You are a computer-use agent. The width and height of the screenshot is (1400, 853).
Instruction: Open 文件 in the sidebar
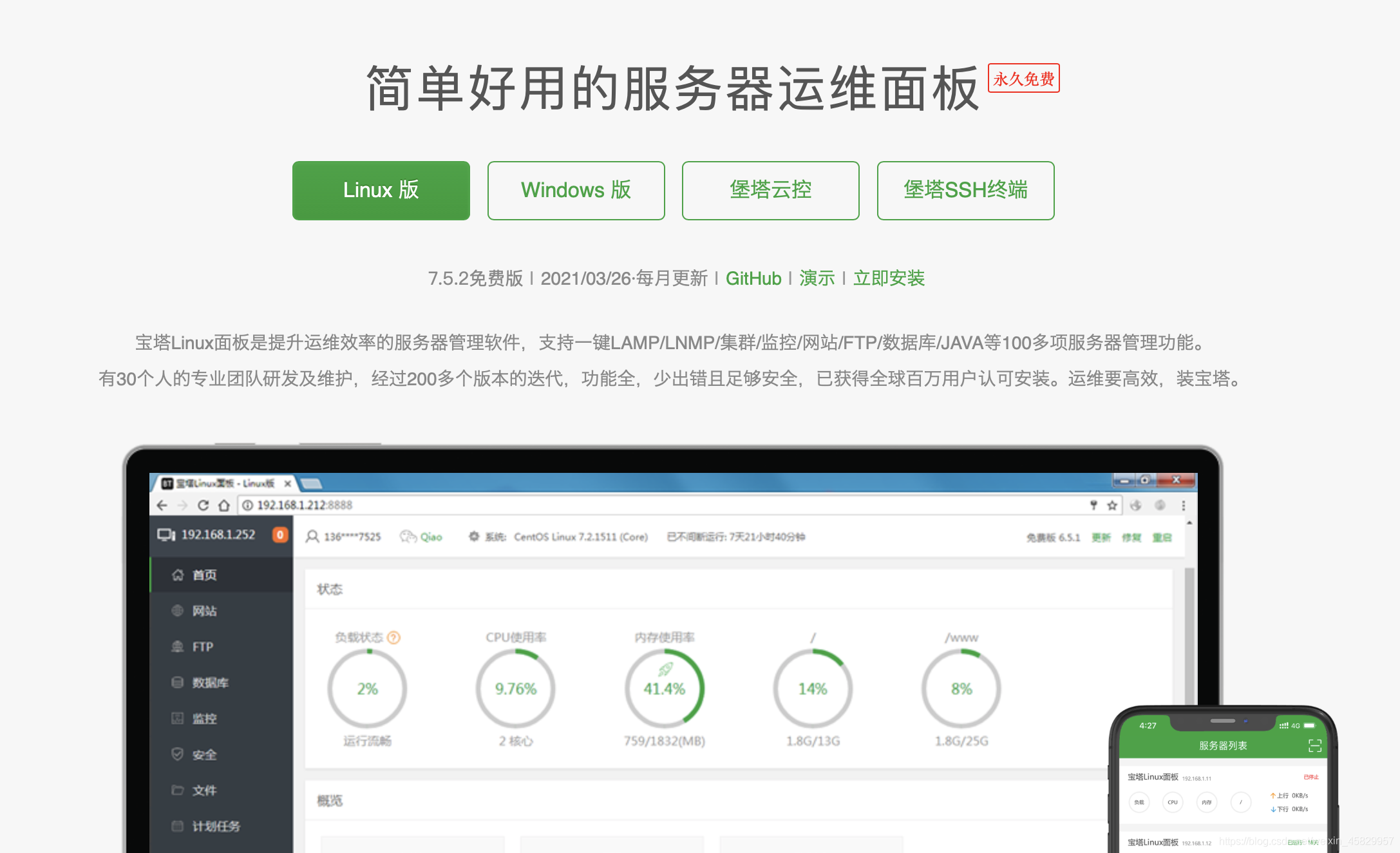coord(222,790)
